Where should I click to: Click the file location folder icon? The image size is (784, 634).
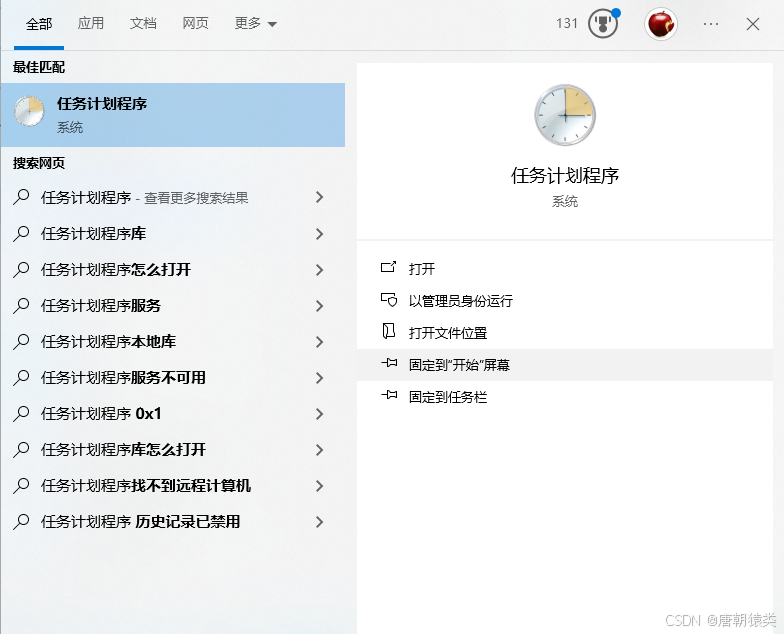[388, 332]
